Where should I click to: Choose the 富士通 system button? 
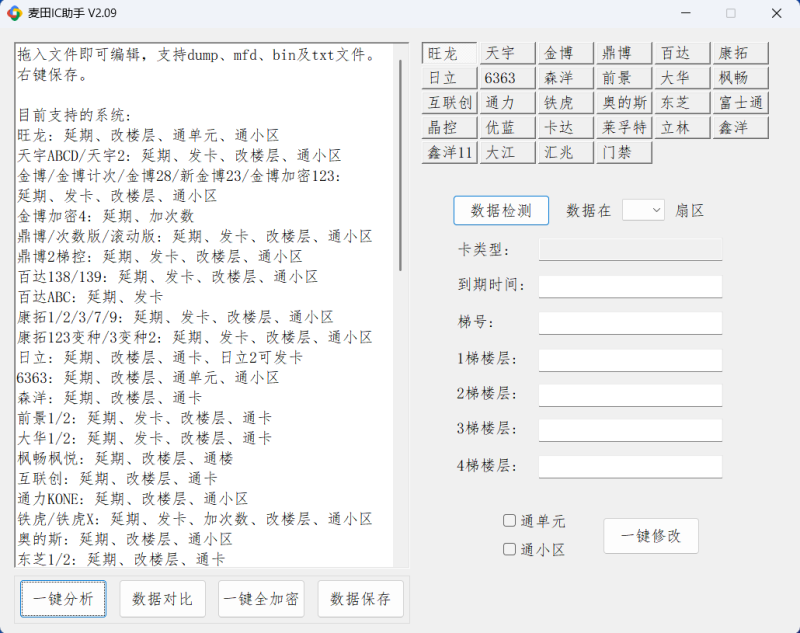[x=740, y=103]
